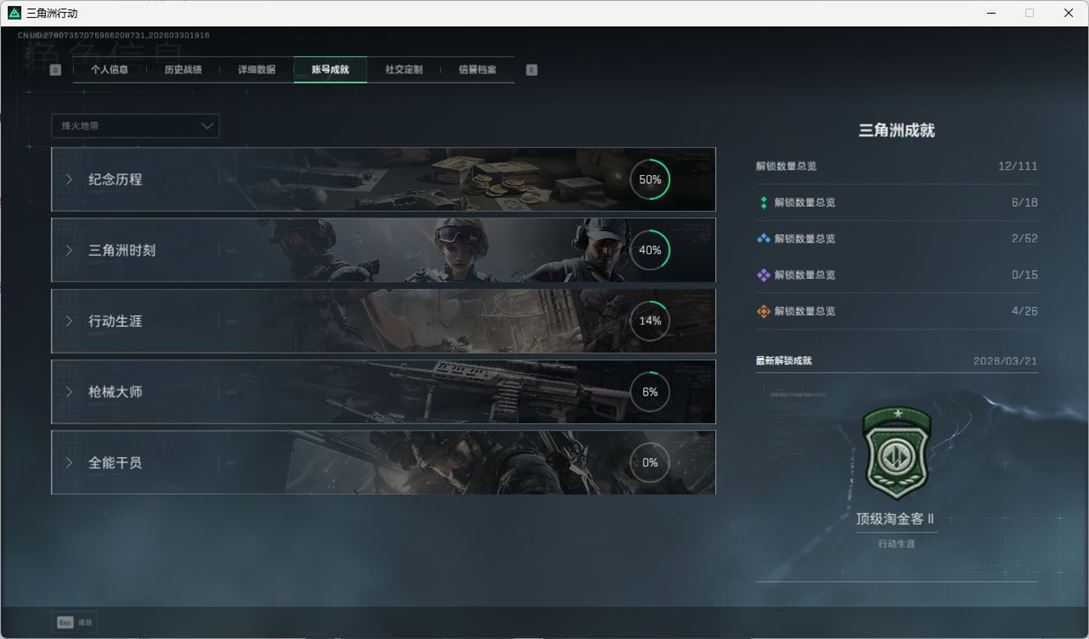Click the 0/15 unlock count
Viewport: 1089px width, 639px height.
point(1024,275)
